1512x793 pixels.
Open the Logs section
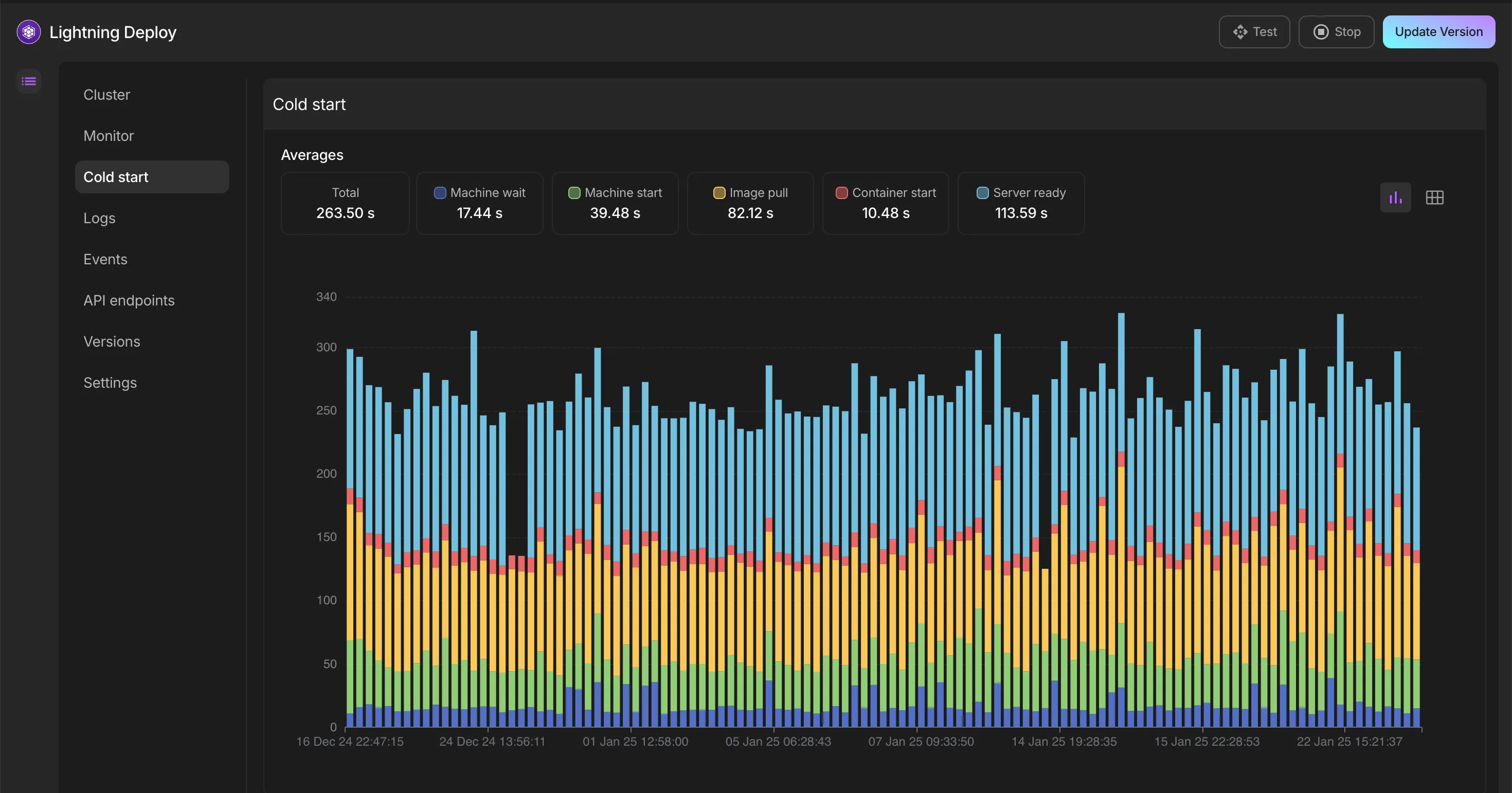click(152, 218)
